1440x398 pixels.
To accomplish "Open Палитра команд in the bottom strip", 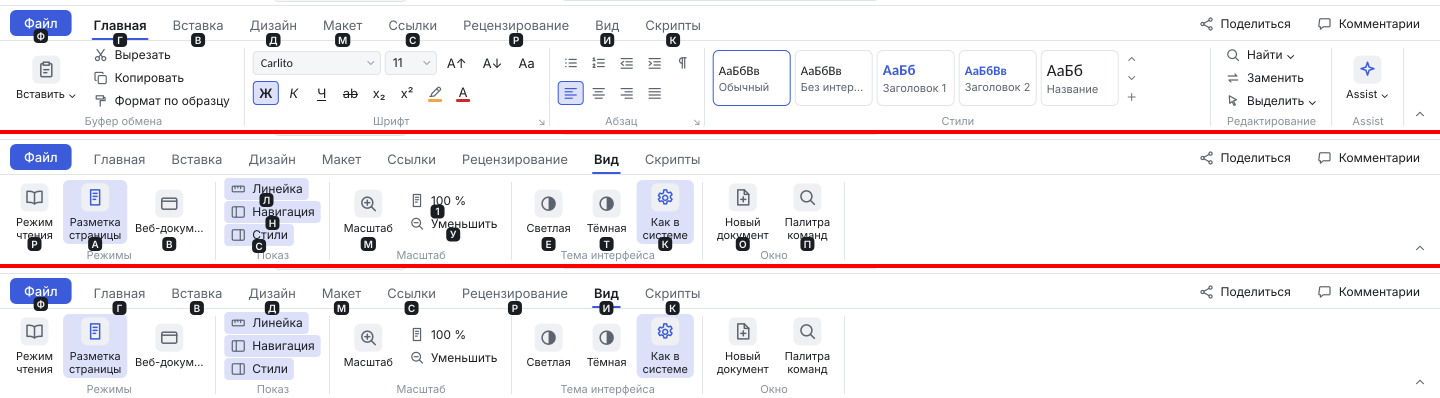I will (806, 346).
